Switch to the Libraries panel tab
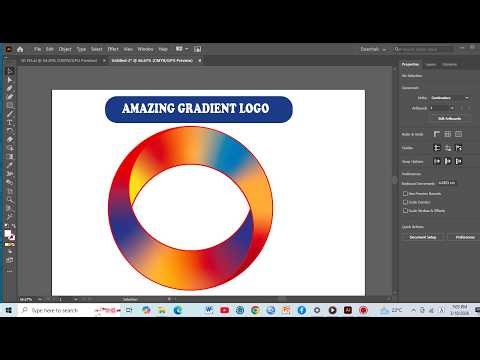This screenshot has height=360, width=480. click(450, 64)
